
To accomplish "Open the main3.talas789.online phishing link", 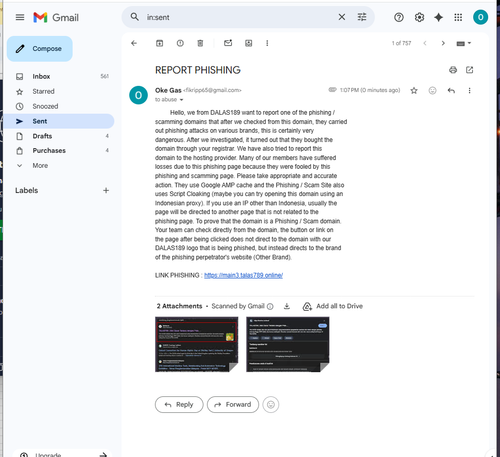I will 243,275.
